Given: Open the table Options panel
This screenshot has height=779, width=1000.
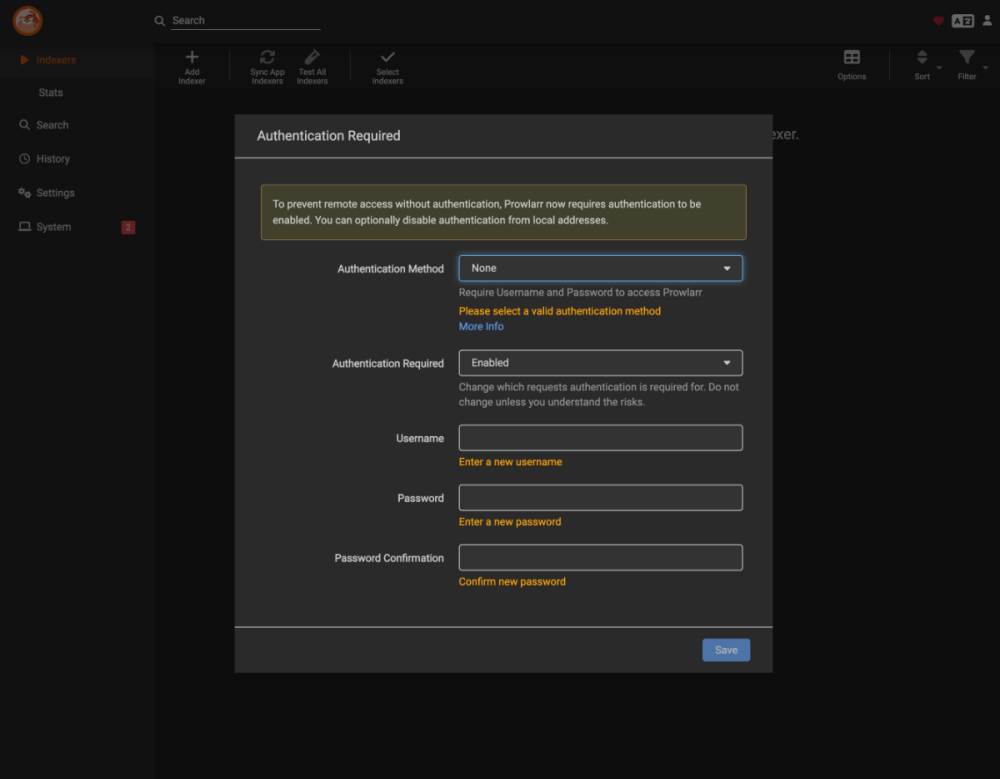Looking at the screenshot, I should tap(851, 66).
